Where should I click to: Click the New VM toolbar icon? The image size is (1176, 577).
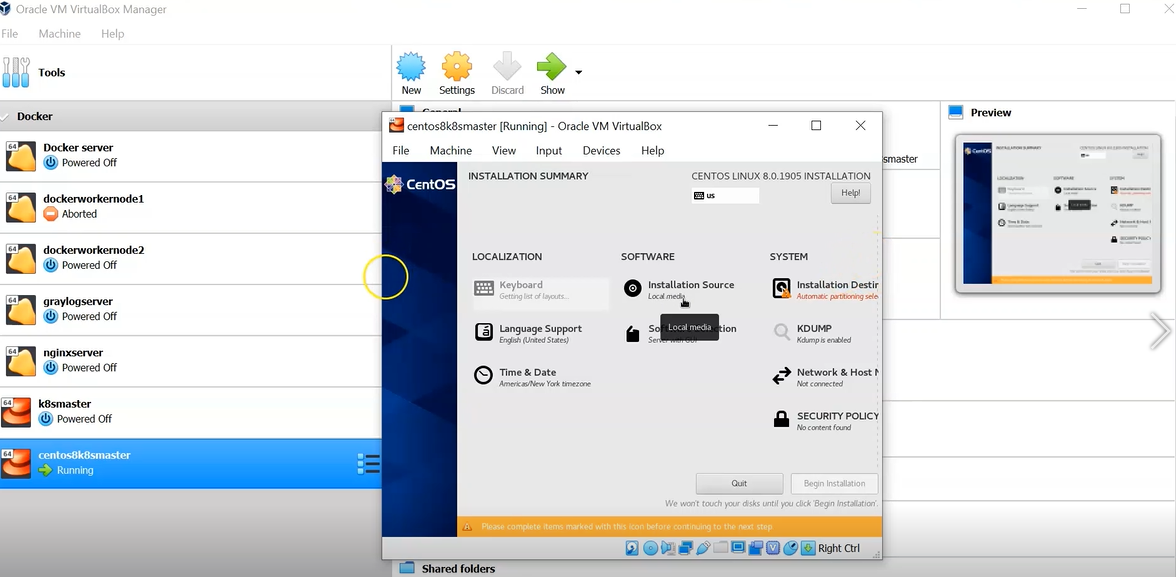[x=411, y=66]
